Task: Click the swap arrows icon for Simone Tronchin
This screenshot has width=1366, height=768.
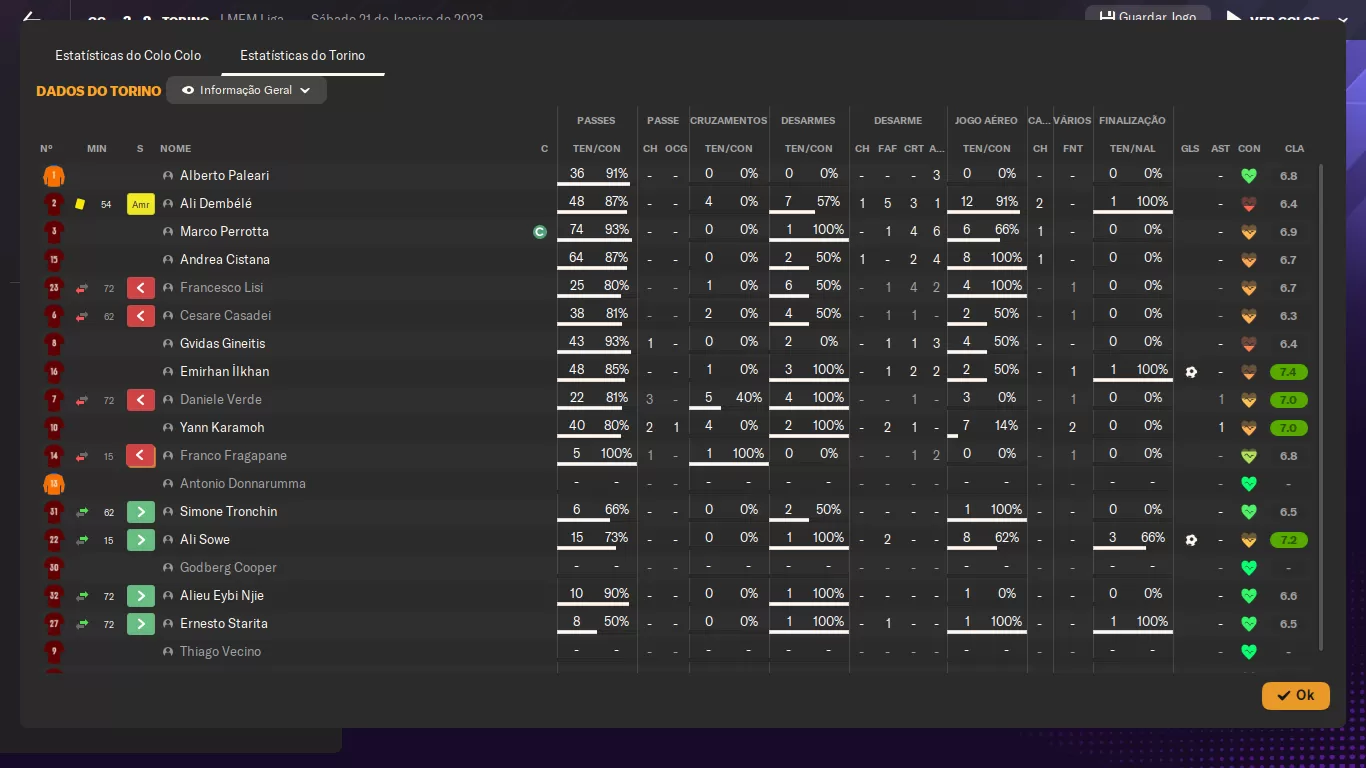Action: tap(82, 512)
